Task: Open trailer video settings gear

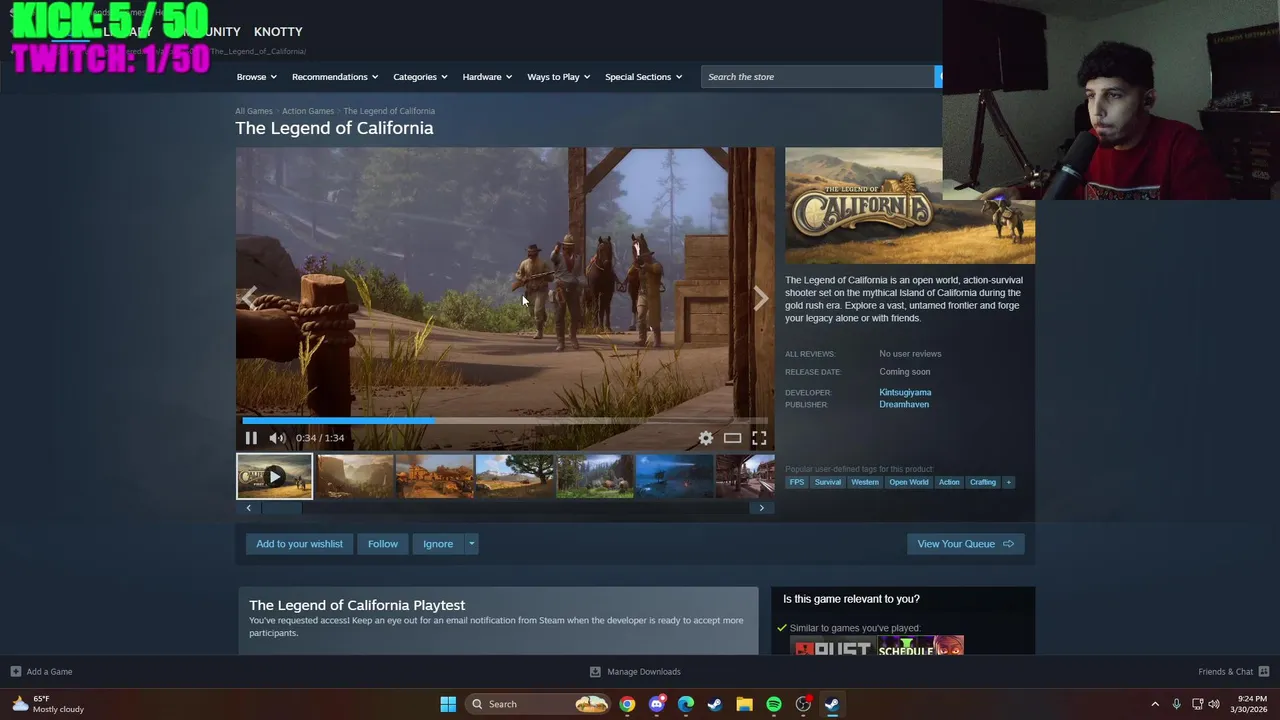Action: 706,438
